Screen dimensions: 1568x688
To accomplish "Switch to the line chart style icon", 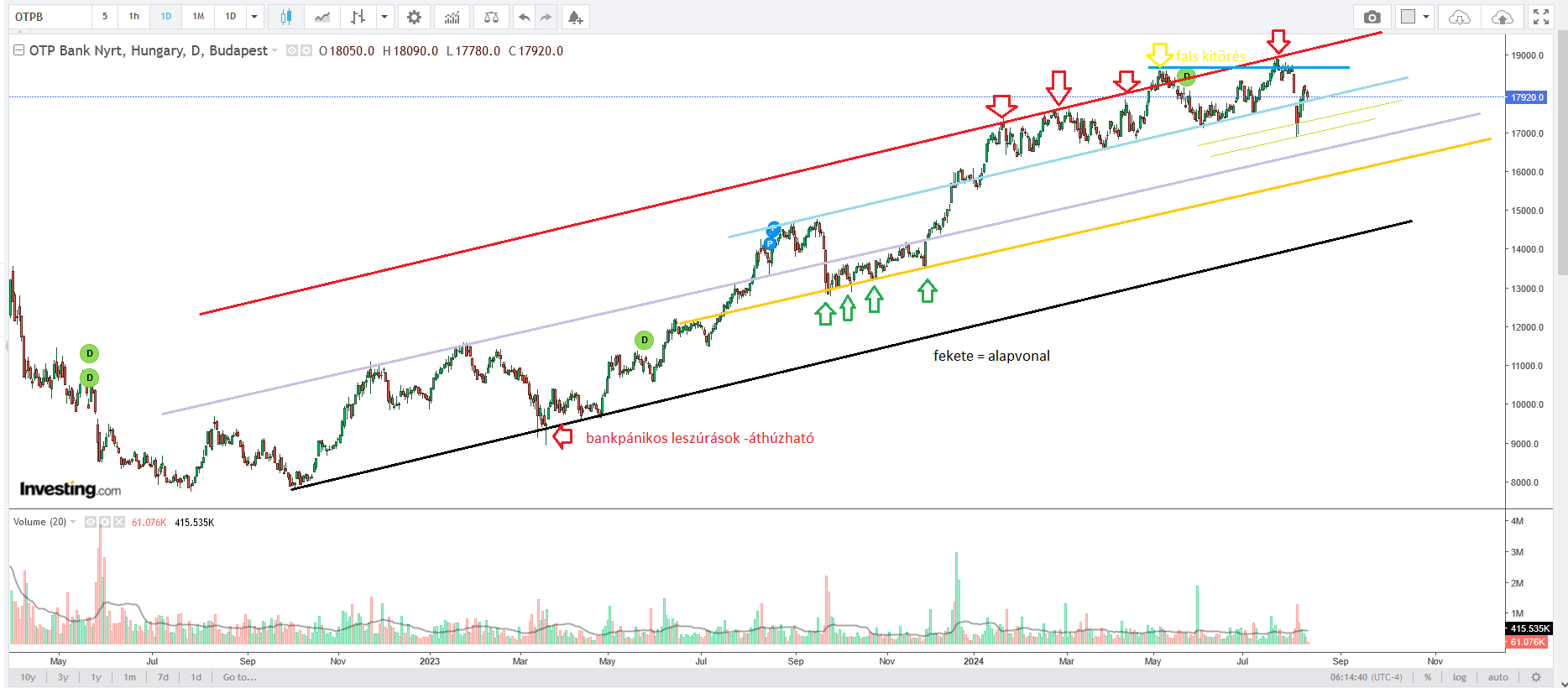I will (321, 17).
